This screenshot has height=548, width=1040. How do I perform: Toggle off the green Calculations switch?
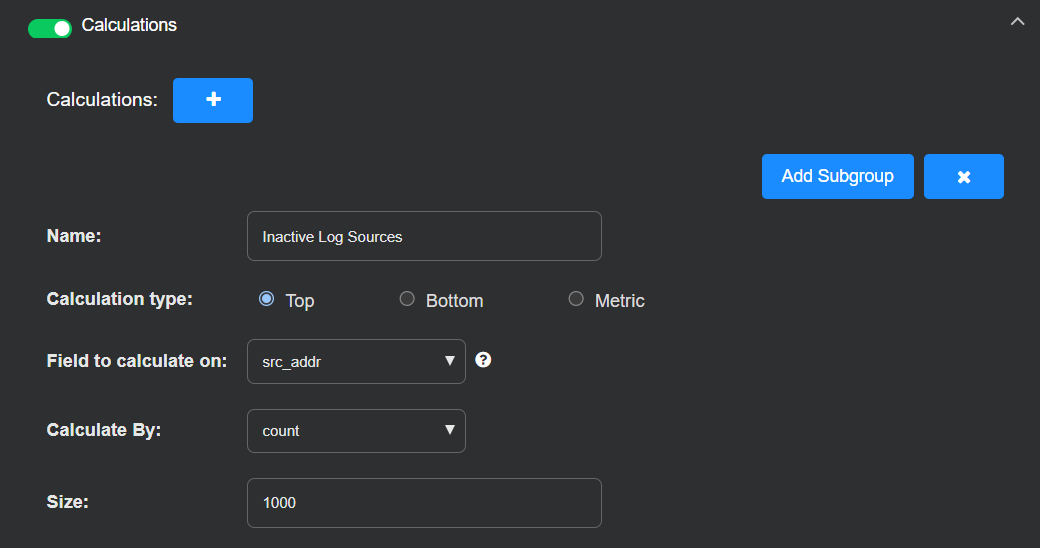coord(50,28)
